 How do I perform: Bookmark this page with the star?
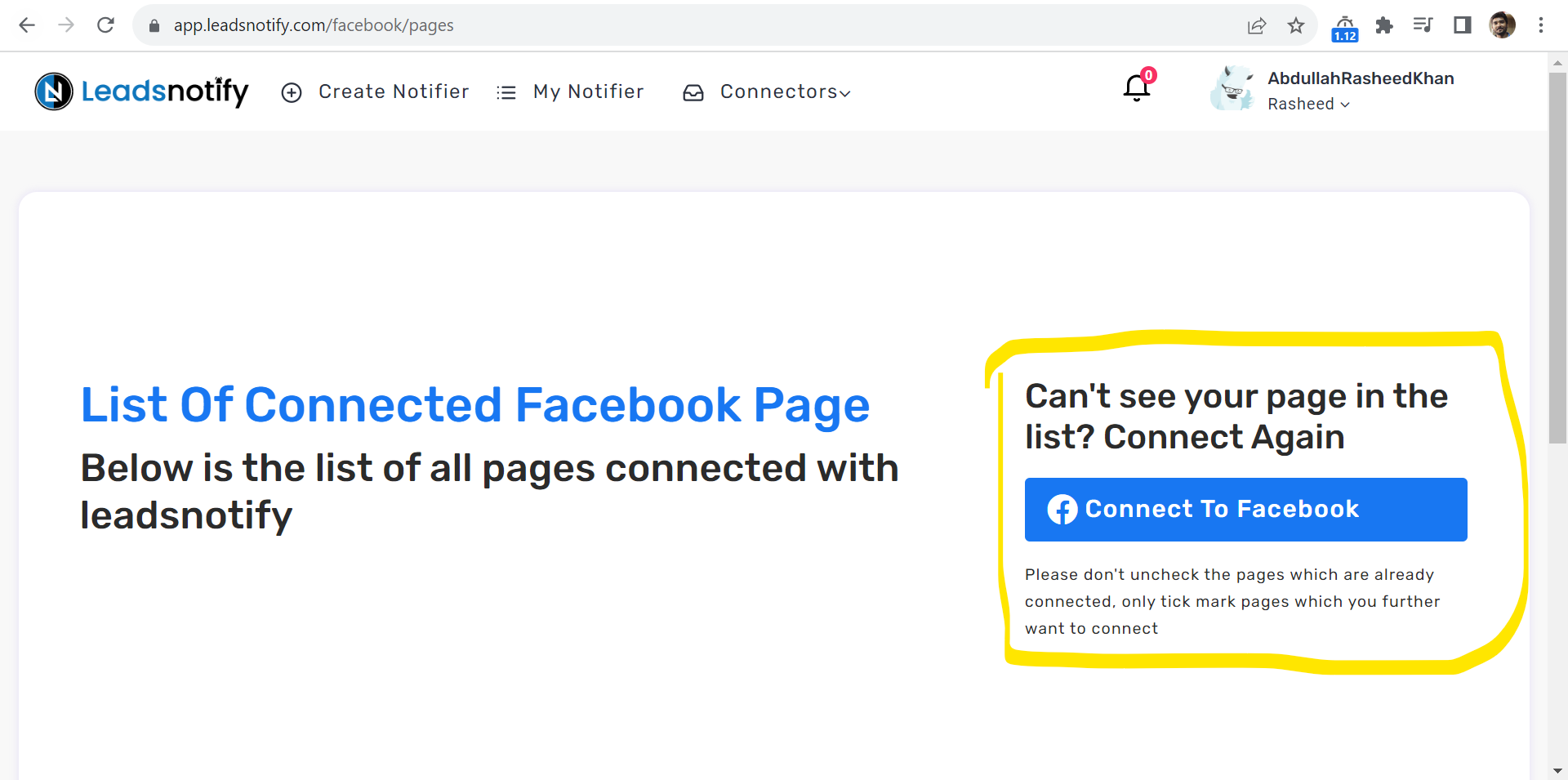(x=1296, y=25)
